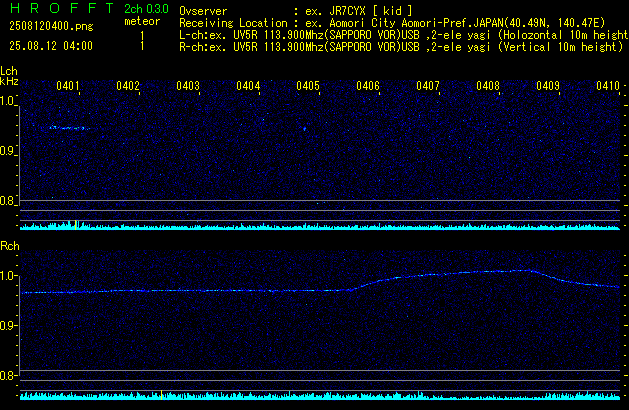Select the 2ch 0.3.0 version label
629x410 pixels.
(x=146, y=9)
